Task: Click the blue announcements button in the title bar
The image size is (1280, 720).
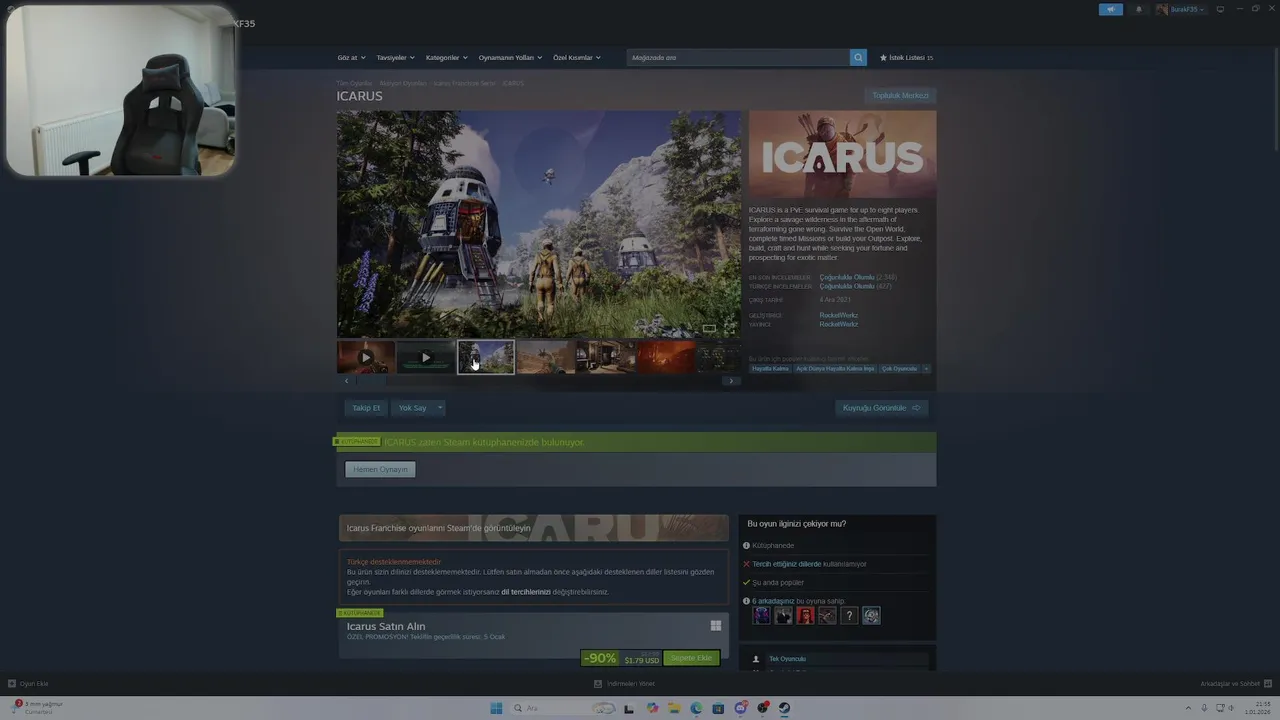Action: point(1111,9)
